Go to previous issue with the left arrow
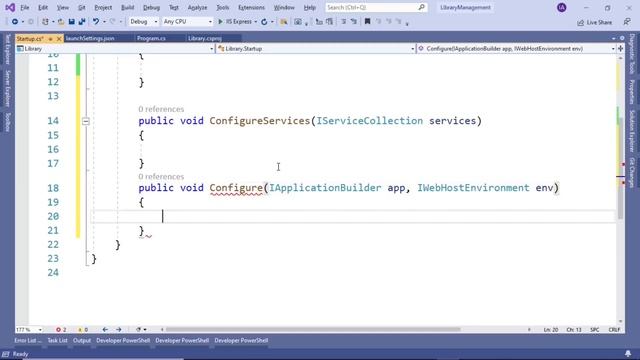This screenshot has width=640, height=360. click(x=105, y=329)
